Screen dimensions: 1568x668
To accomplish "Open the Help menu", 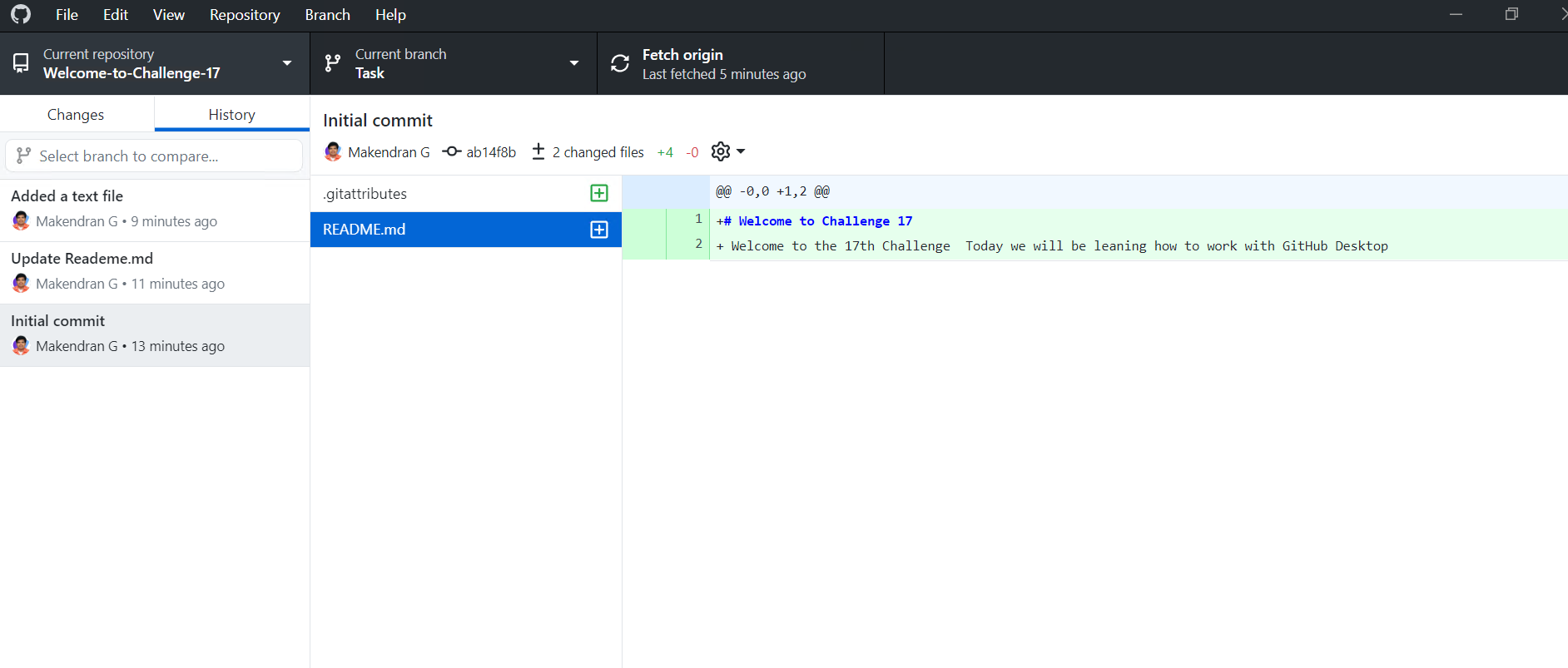I will pos(390,15).
